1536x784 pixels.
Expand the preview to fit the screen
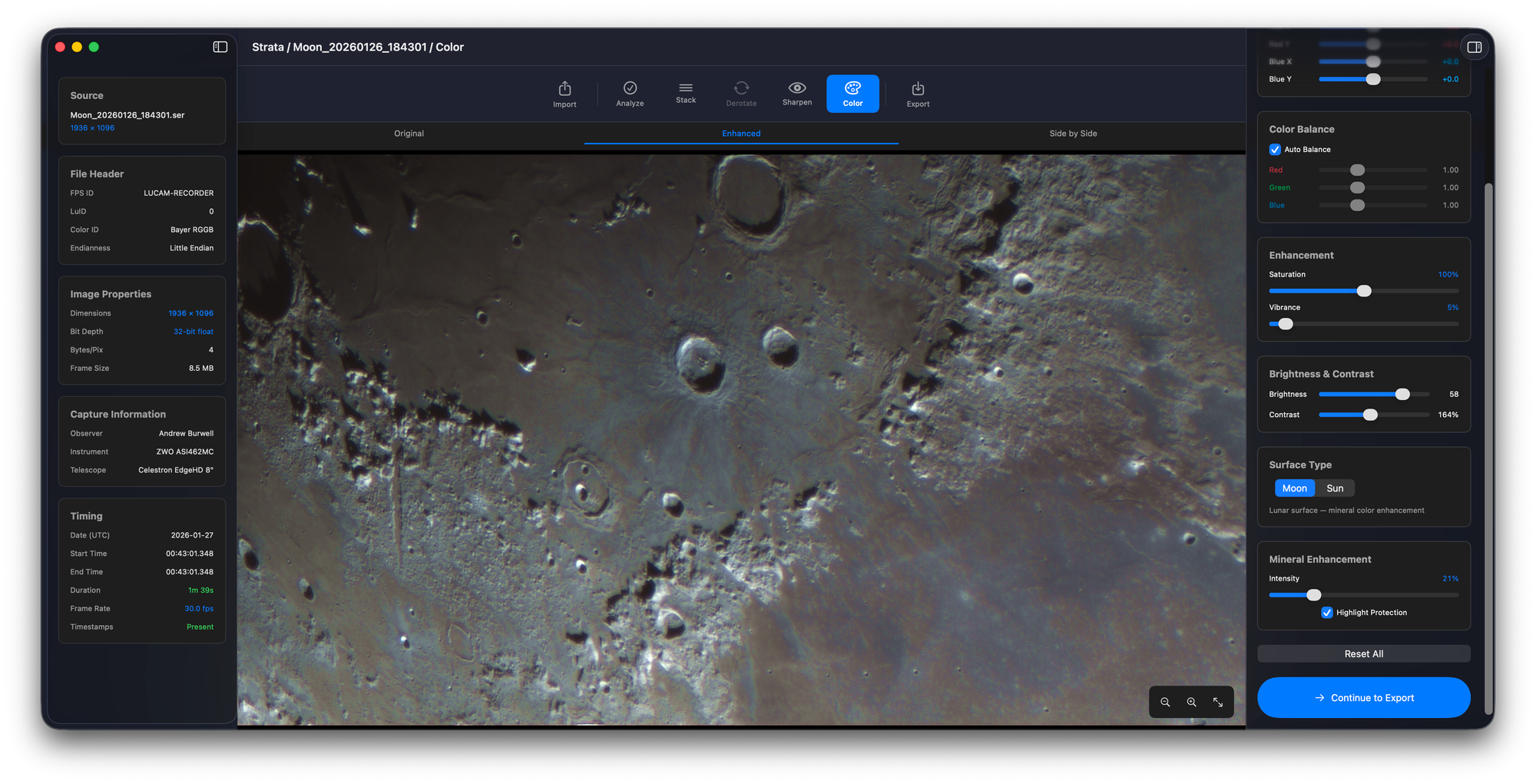click(x=1218, y=702)
